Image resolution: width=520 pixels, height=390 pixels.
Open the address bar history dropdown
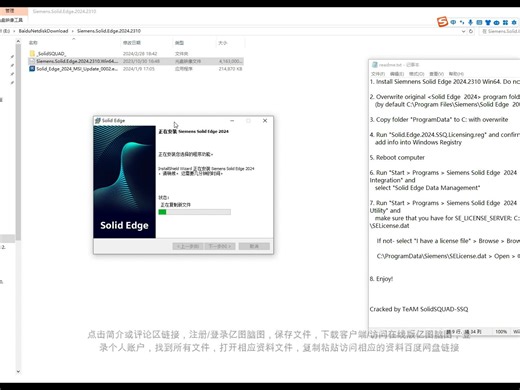(463, 31)
